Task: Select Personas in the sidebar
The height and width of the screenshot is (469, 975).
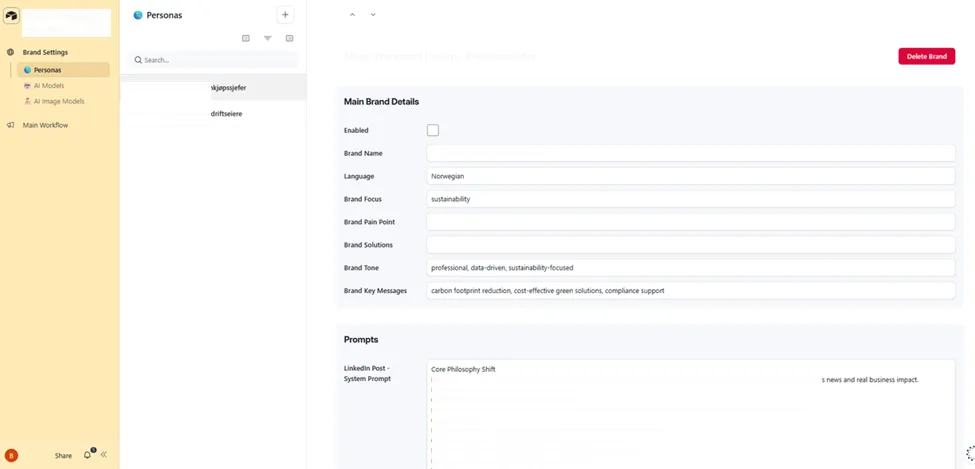Action: (63, 70)
